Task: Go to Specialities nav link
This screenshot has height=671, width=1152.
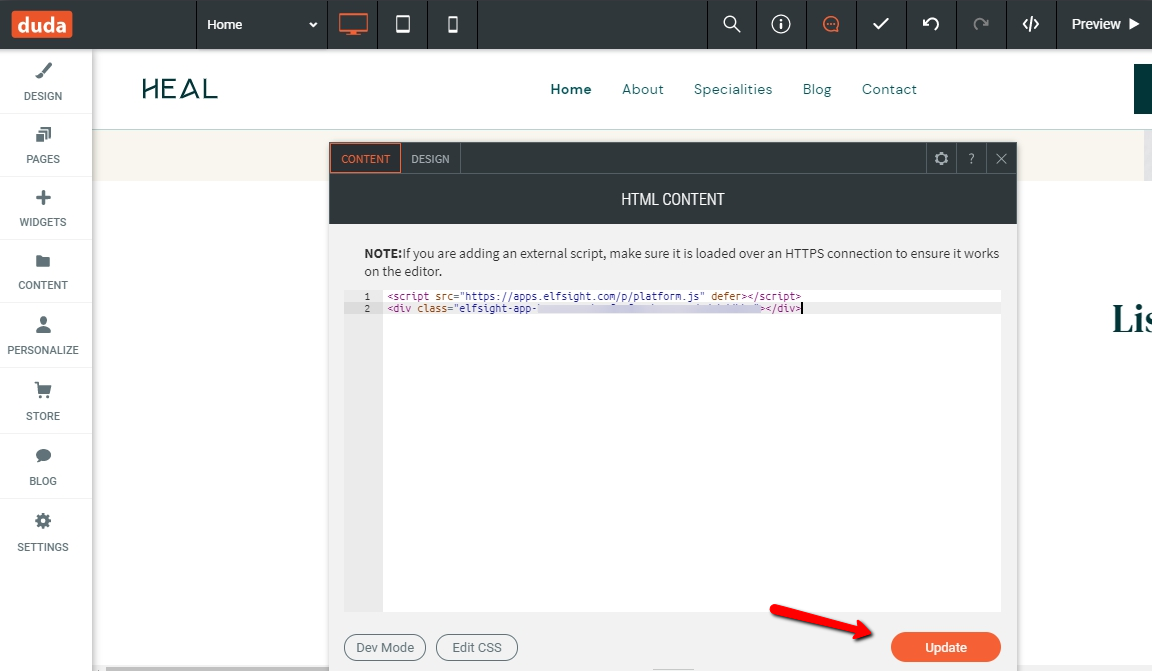Action: click(733, 89)
